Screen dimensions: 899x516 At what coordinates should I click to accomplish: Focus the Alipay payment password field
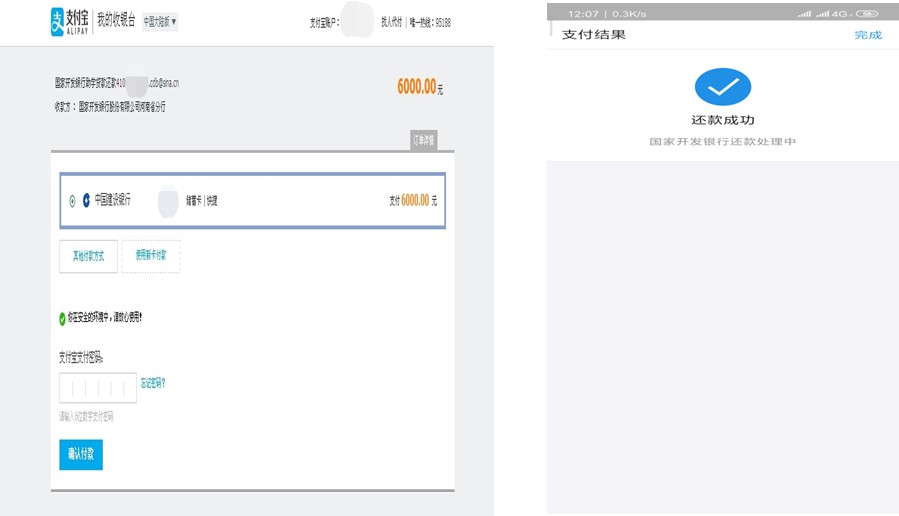coord(98,388)
